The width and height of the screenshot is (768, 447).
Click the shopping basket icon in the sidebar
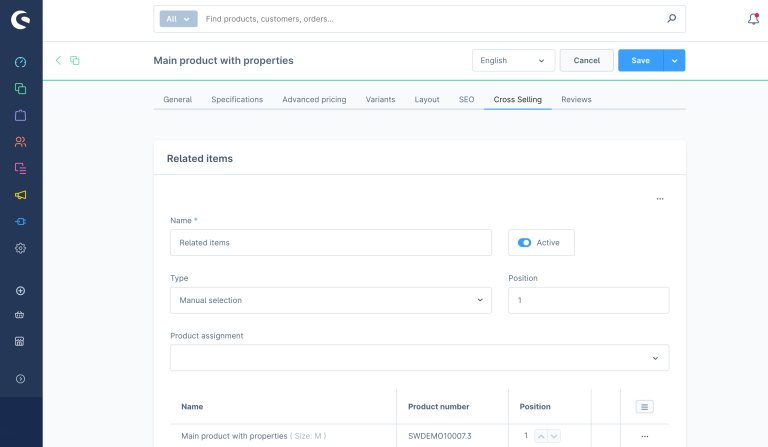(20, 315)
